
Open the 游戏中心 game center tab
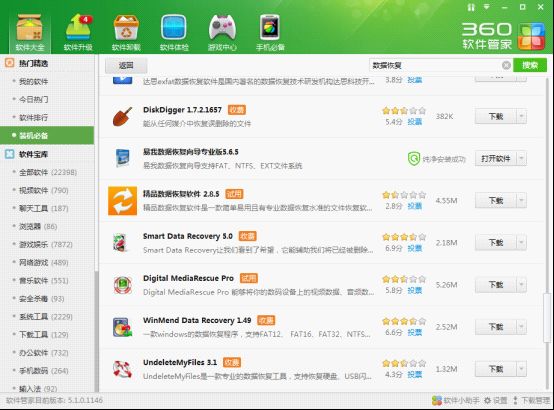pyautogui.click(x=222, y=33)
